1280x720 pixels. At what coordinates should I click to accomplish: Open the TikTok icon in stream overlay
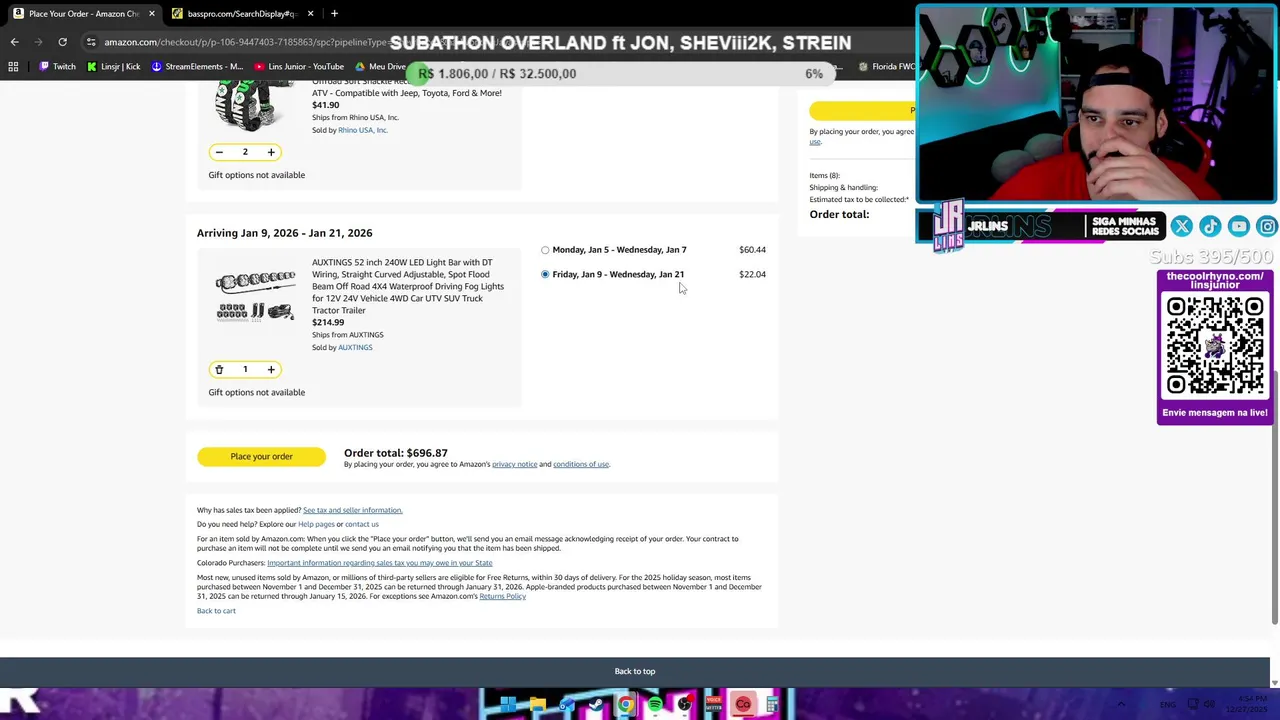pos(1210,227)
